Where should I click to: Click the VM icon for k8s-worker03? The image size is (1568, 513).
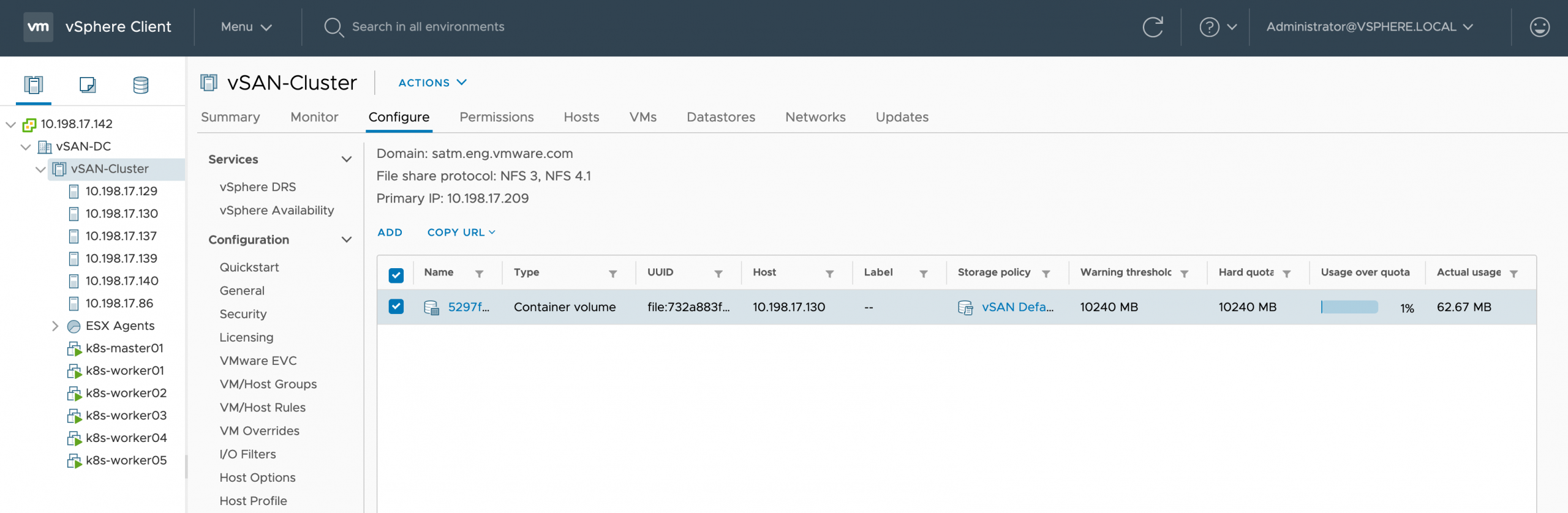(74, 416)
